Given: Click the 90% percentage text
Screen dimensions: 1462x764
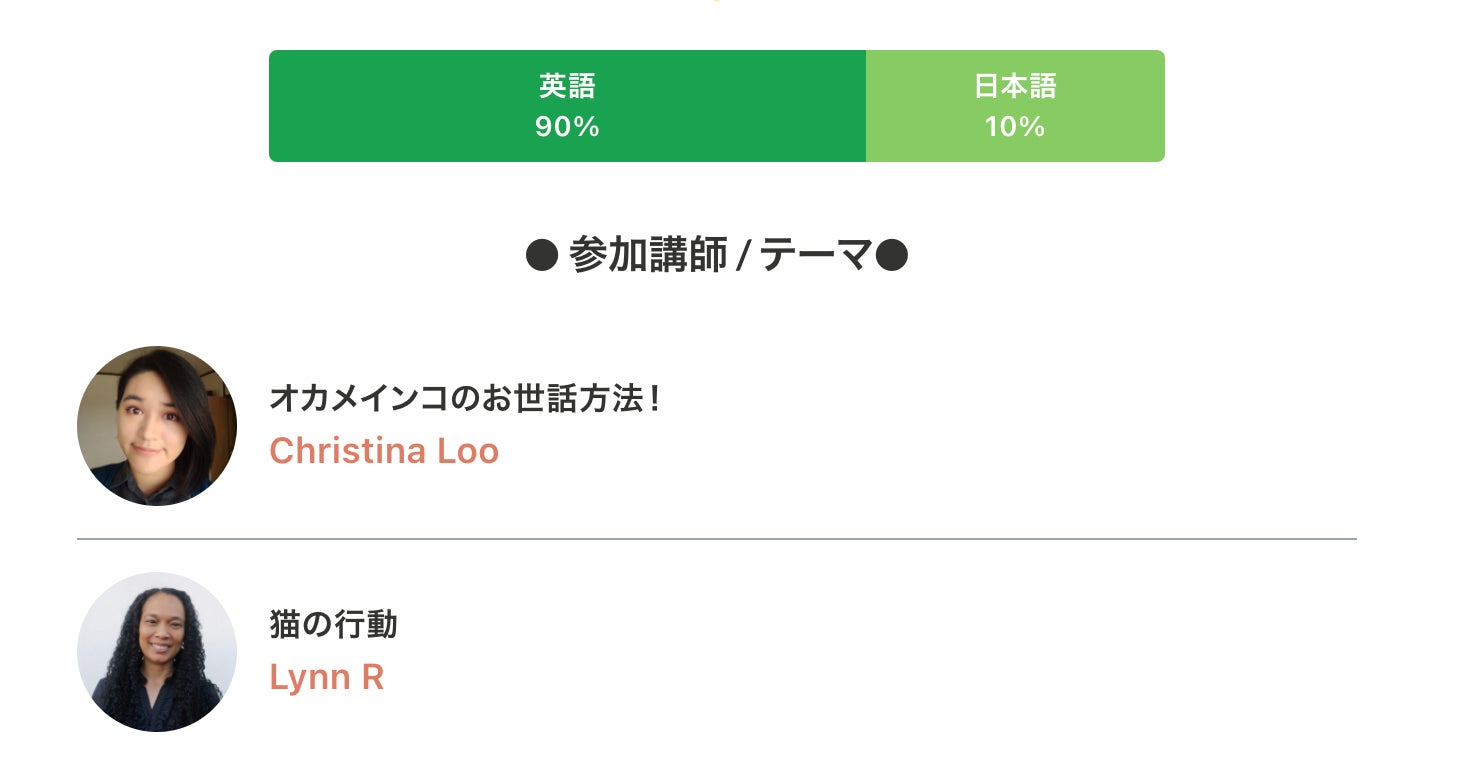Looking at the screenshot, I should [x=567, y=127].
